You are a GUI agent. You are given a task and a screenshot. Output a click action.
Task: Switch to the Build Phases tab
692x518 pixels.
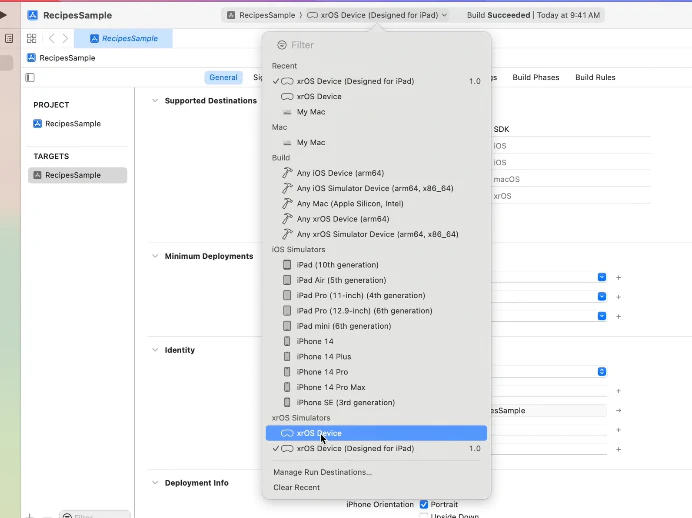[x=535, y=77]
